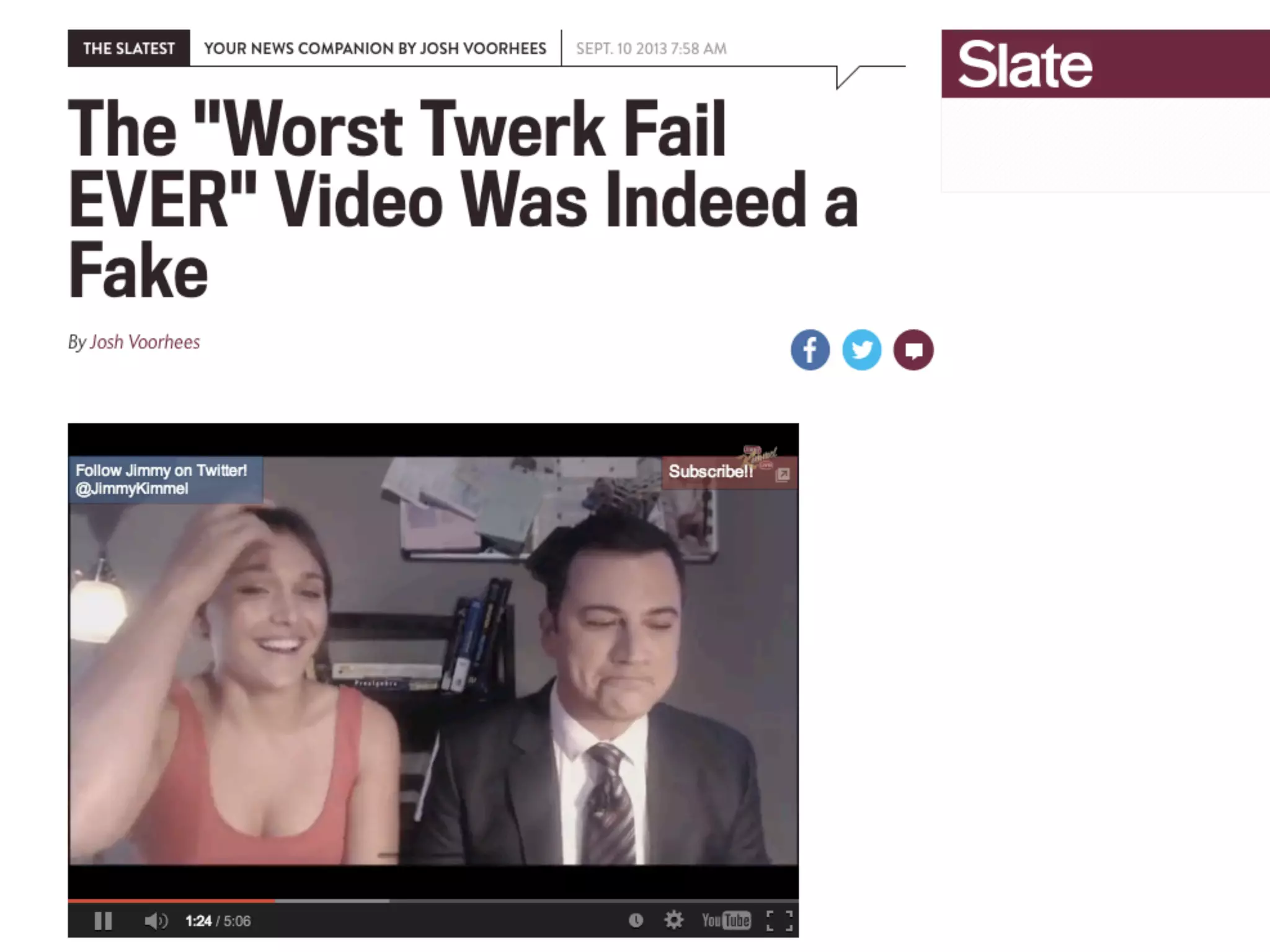
Task: Click the 'Your News Companion' tagline
Action: pyautogui.click(x=375, y=48)
